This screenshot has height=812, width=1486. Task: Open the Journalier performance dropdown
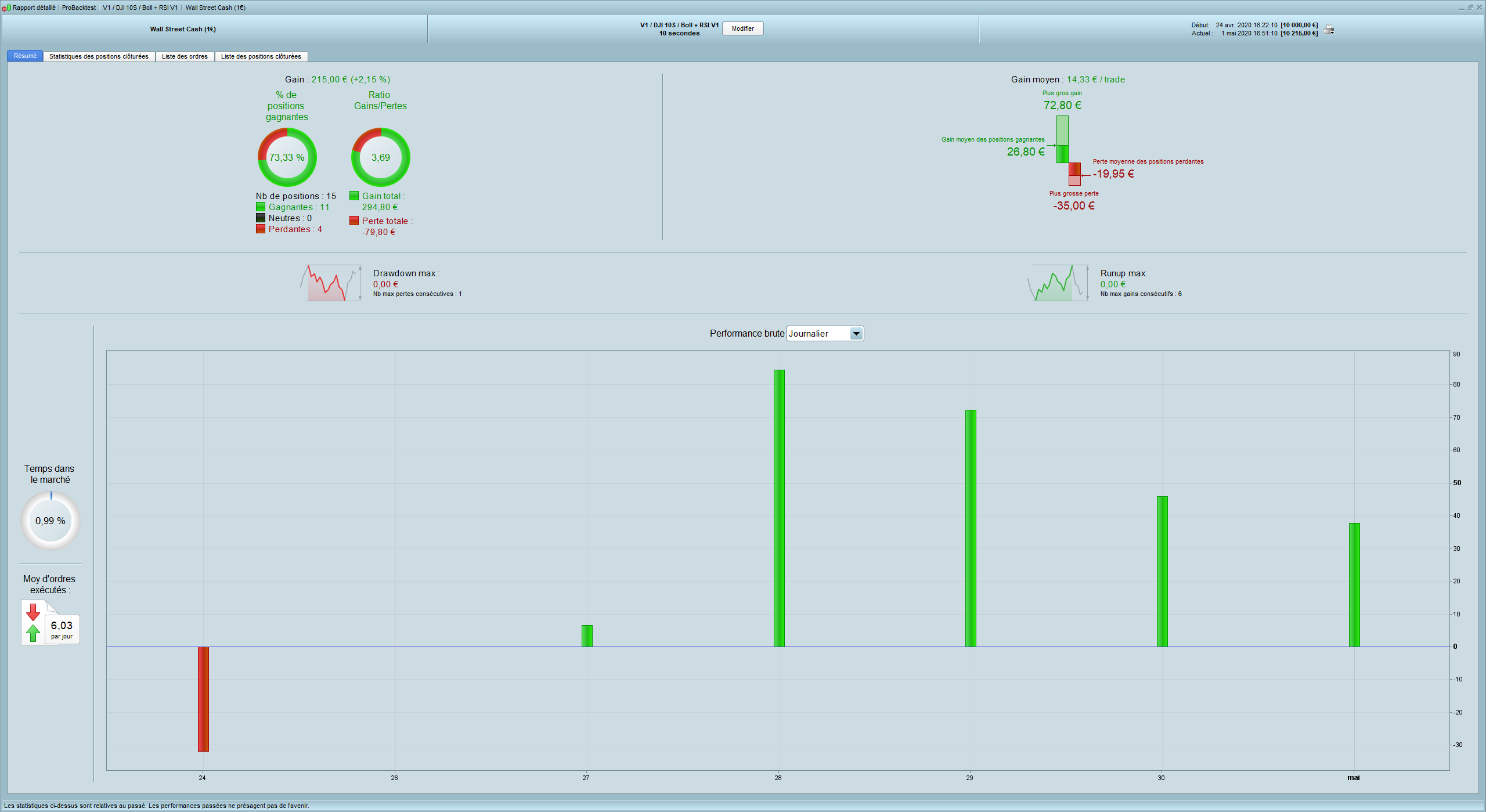click(818, 334)
